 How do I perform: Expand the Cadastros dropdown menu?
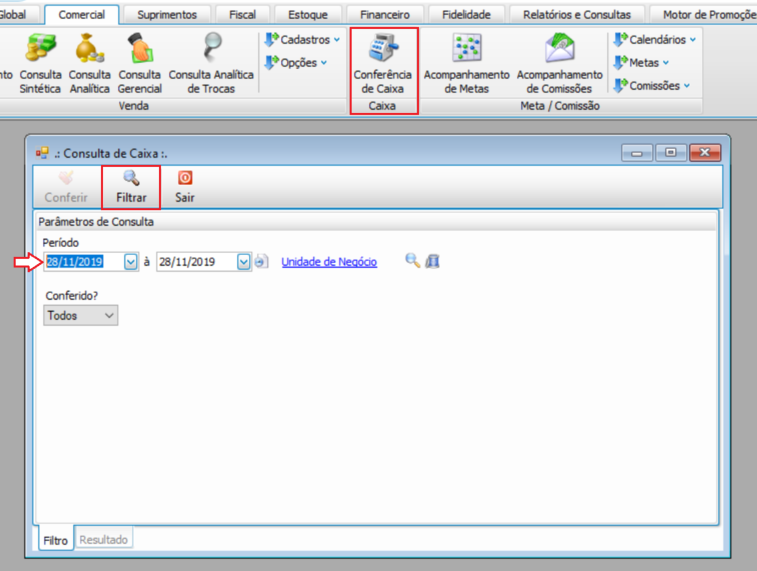[302, 40]
